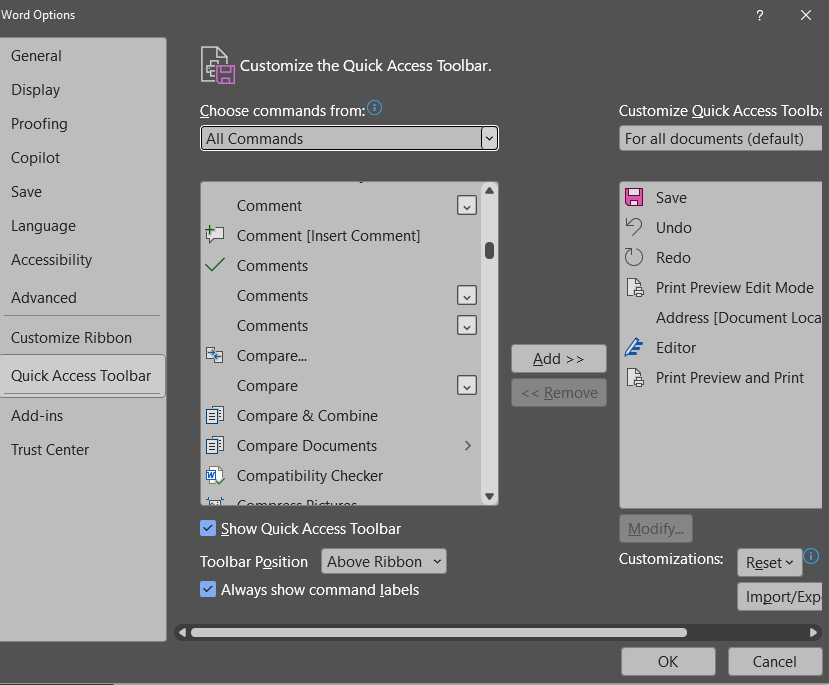
Task: Open the For all documents (default) dropdown
Action: [x=721, y=138]
